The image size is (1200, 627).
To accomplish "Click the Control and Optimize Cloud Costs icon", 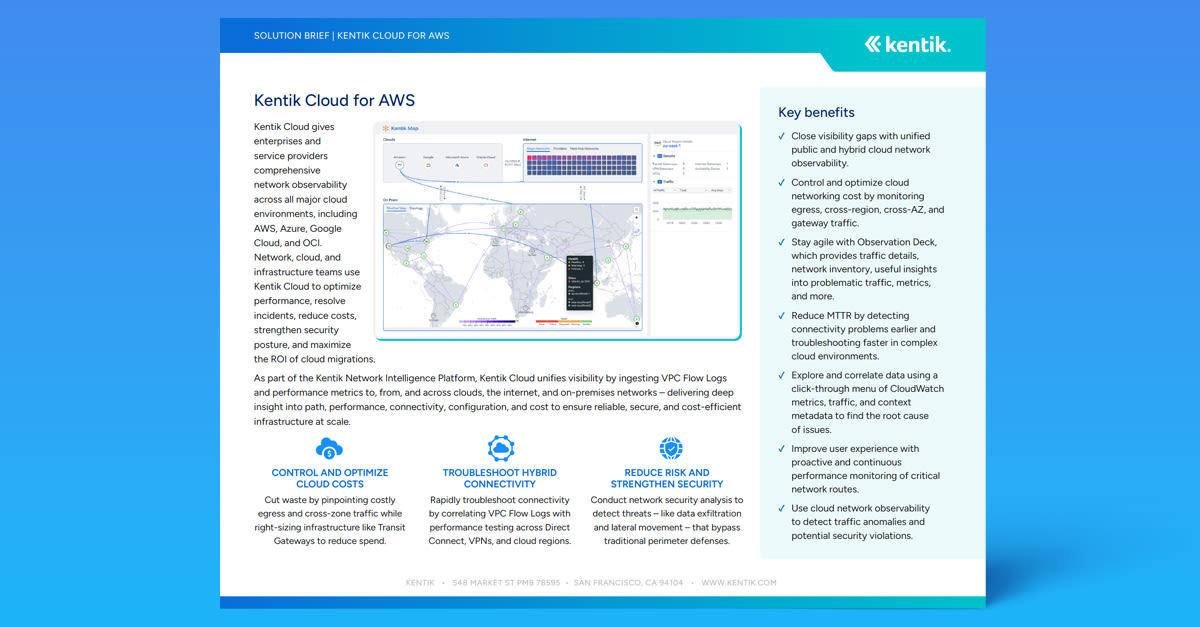I will [329, 448].
